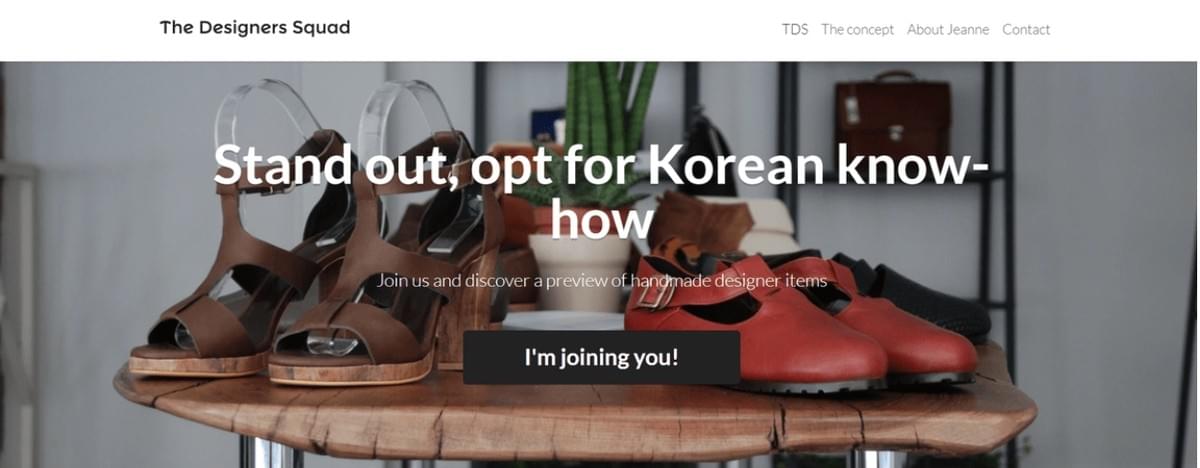
Task: Go to The concept page
Action: coord(857,29)
